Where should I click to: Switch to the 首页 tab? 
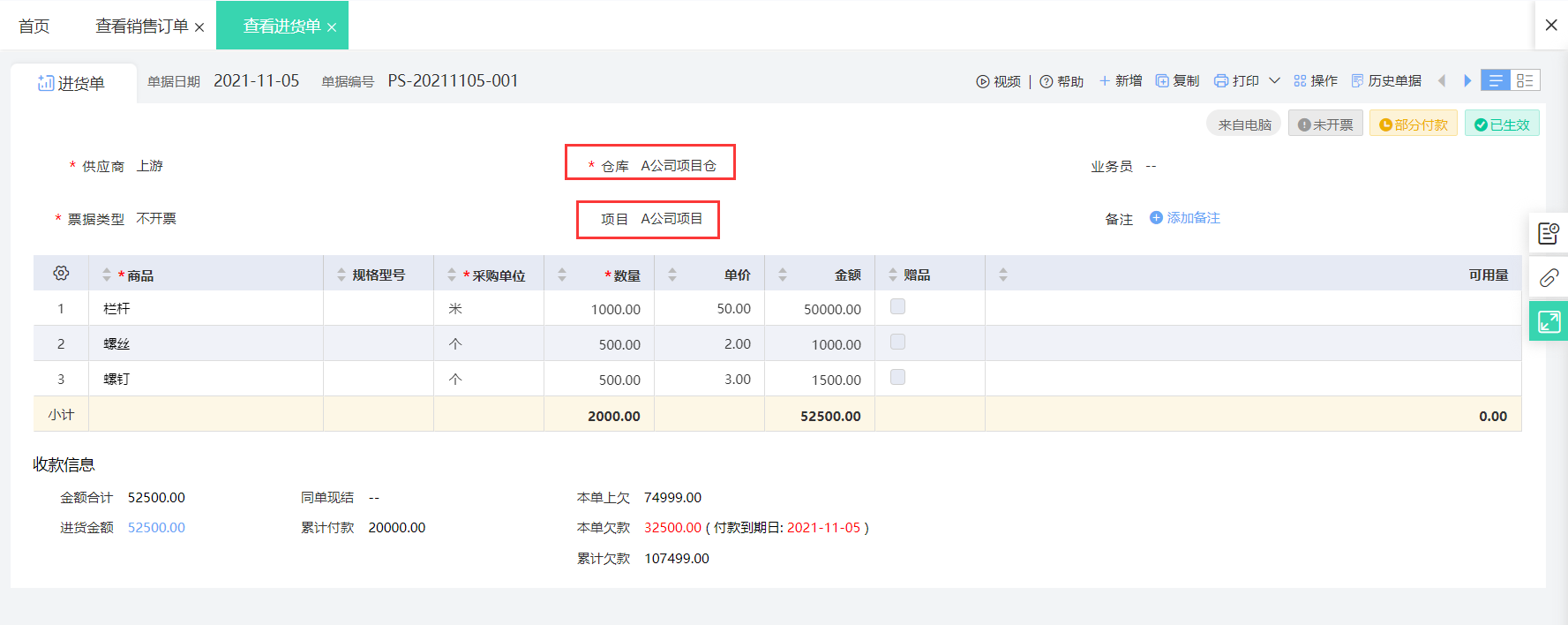[x=34, y=26]
